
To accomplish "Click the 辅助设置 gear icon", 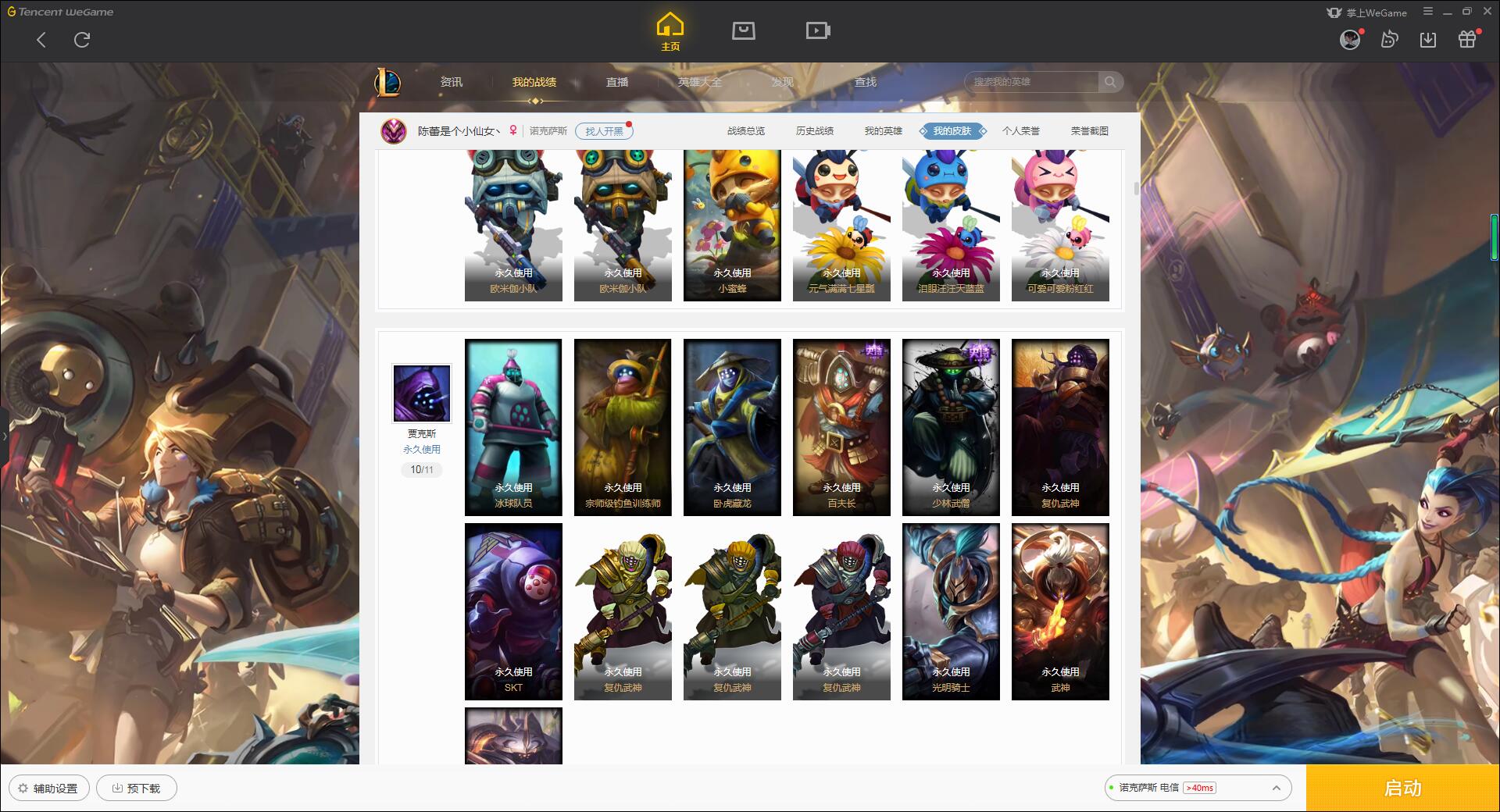I will coord(23,789).
